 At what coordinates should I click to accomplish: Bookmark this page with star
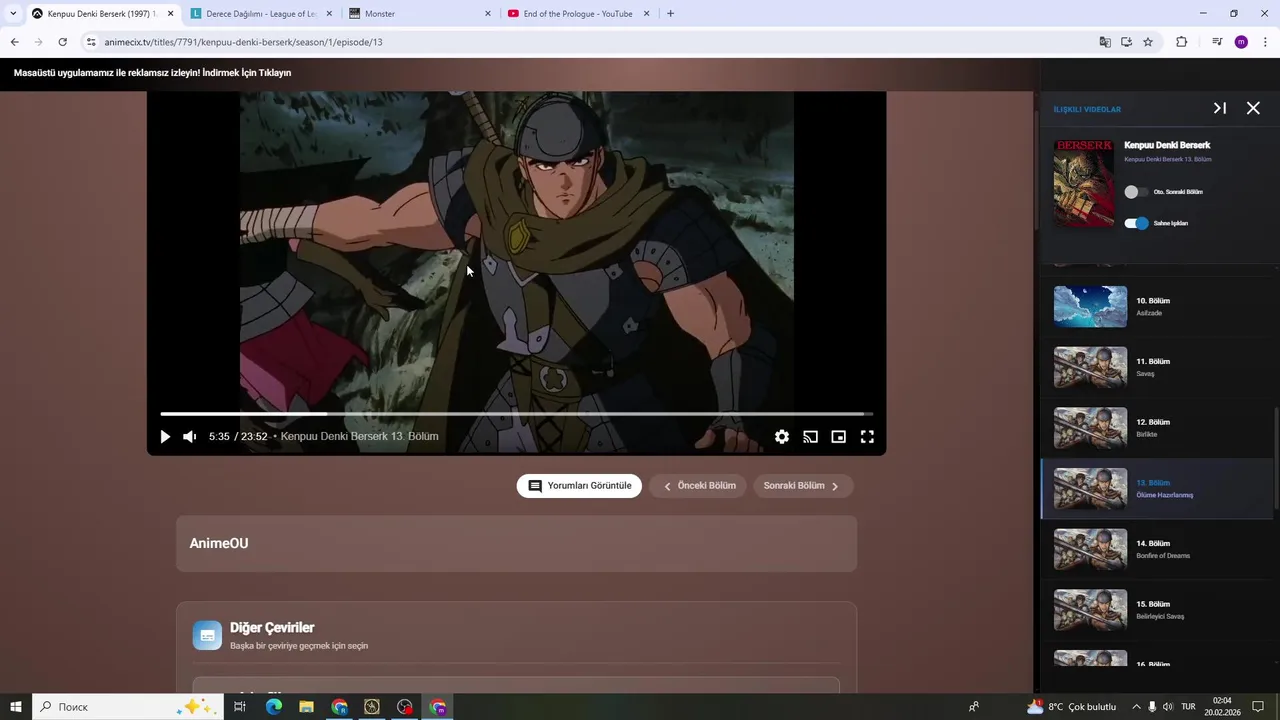click(x=1148, y=42)
